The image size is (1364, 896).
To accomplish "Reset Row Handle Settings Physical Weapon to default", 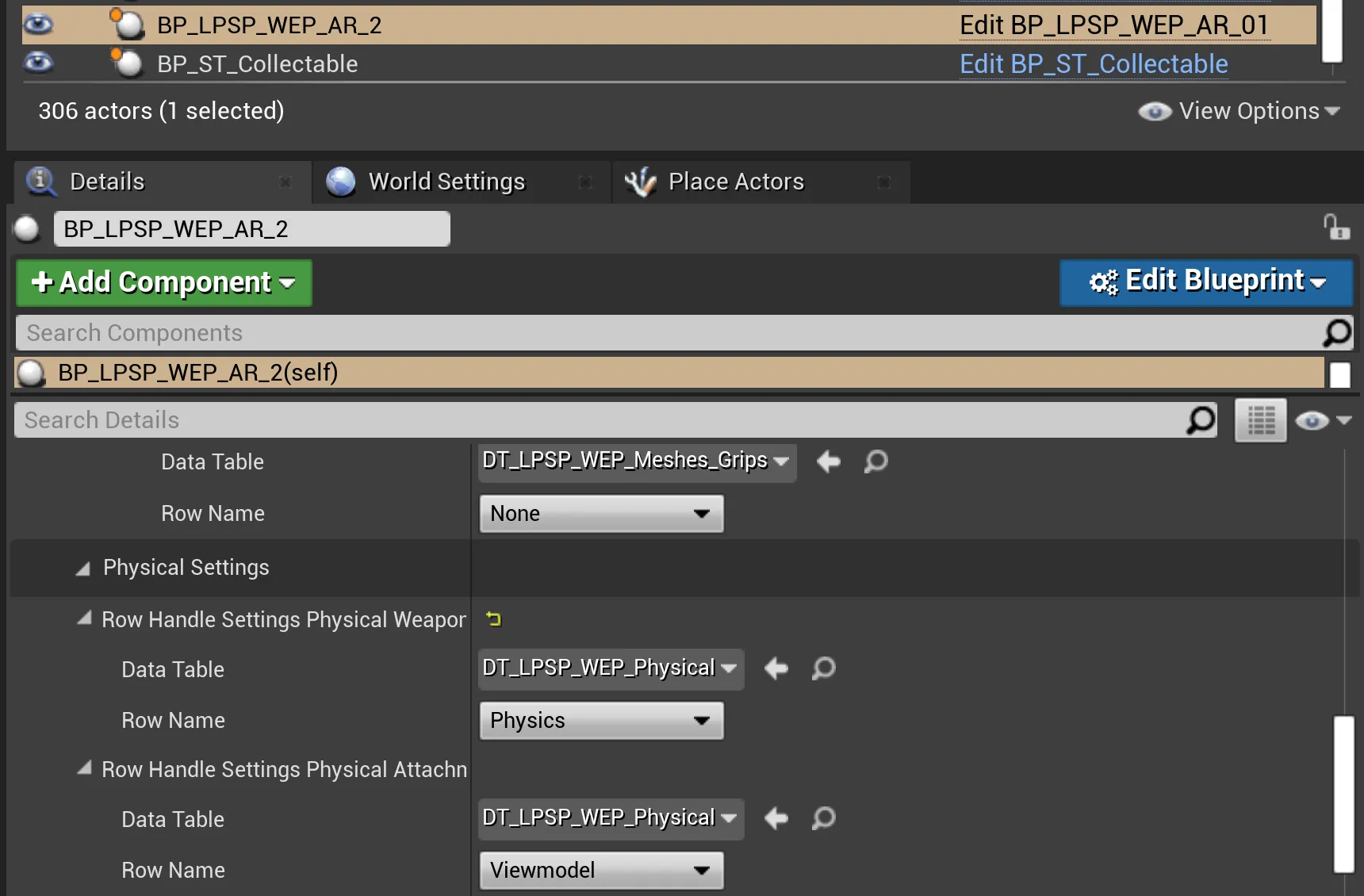I will click(x=494, y=619).
